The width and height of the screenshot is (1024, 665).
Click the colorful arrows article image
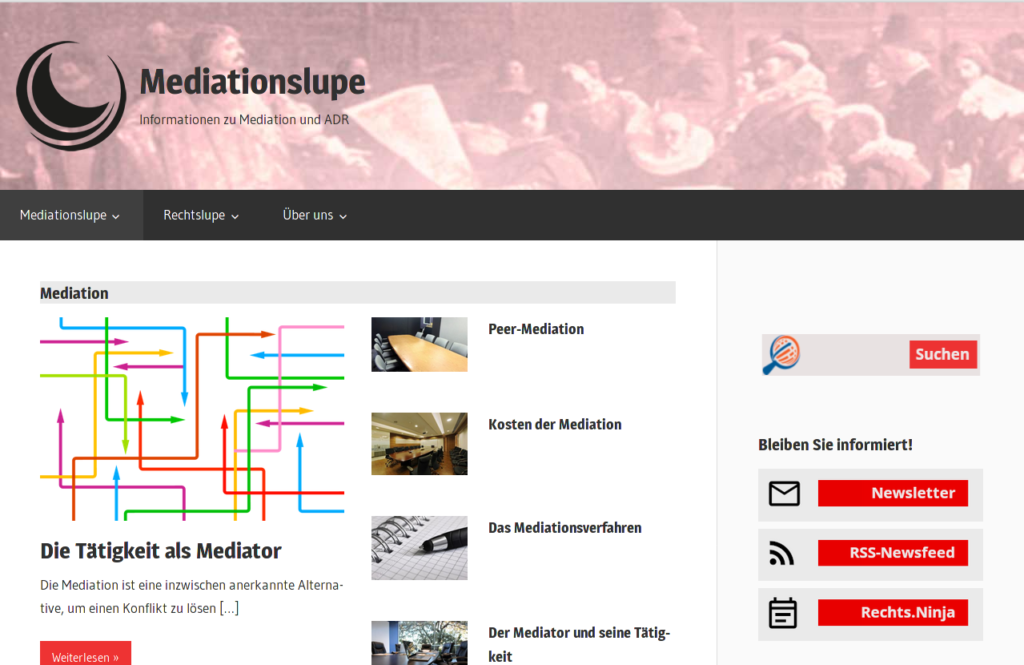pyautogui.click(x=192, y=419)
